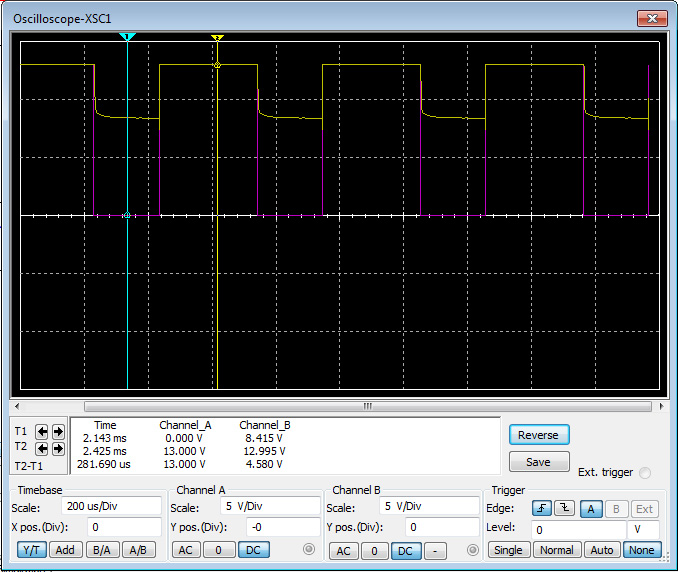Select falling edge trigger icon
Screen dimensions: 678x572
tap(563, 508)
